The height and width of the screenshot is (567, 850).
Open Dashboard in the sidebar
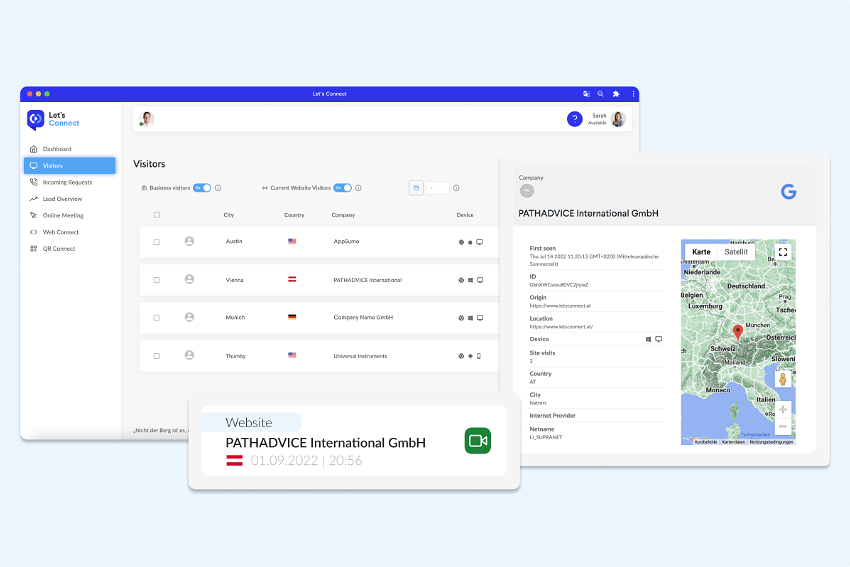pos(57,149)
